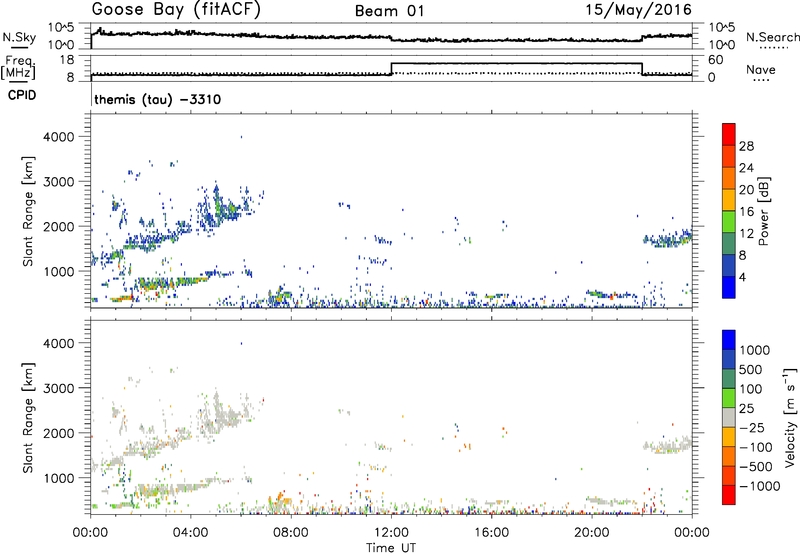Select the "themis (tau) -3310" CPID text
Viewport: 800px width, 554px height.
click(158, 99)
